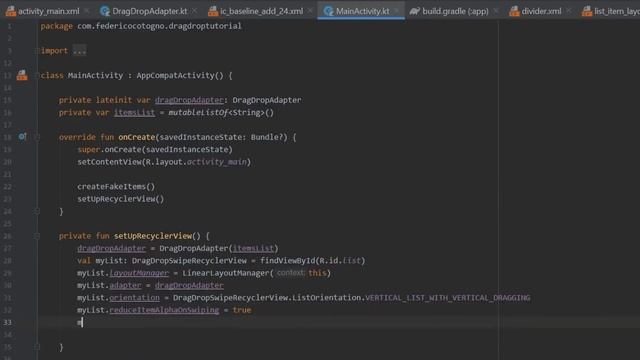This screenshot has height=360, width=640.
Task: Click super.onCreate(savedInstanceState) call
Action: point(155,149)
